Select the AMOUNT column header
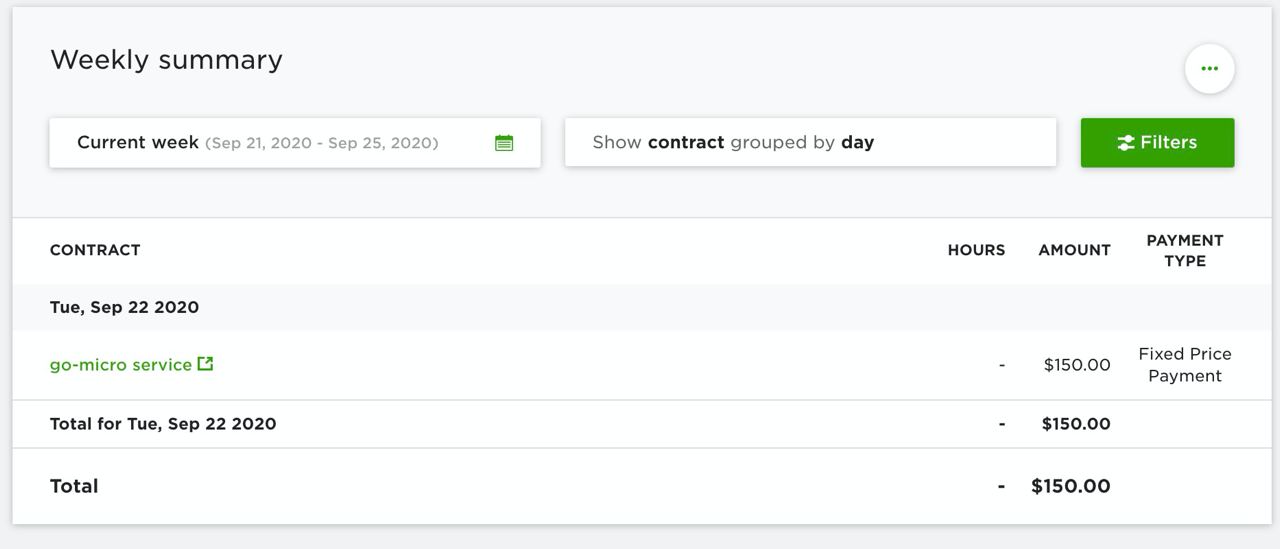Viewport: 1280px width, 549px height. coord(1074,250)
